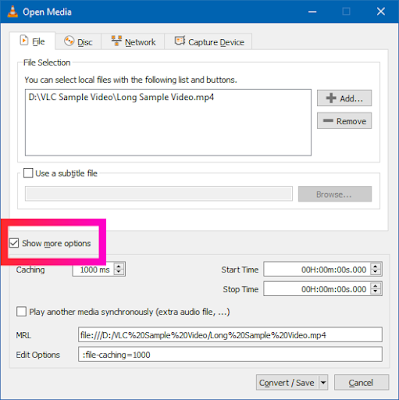Close the Open Media dialog

click(x=381, y=12)
